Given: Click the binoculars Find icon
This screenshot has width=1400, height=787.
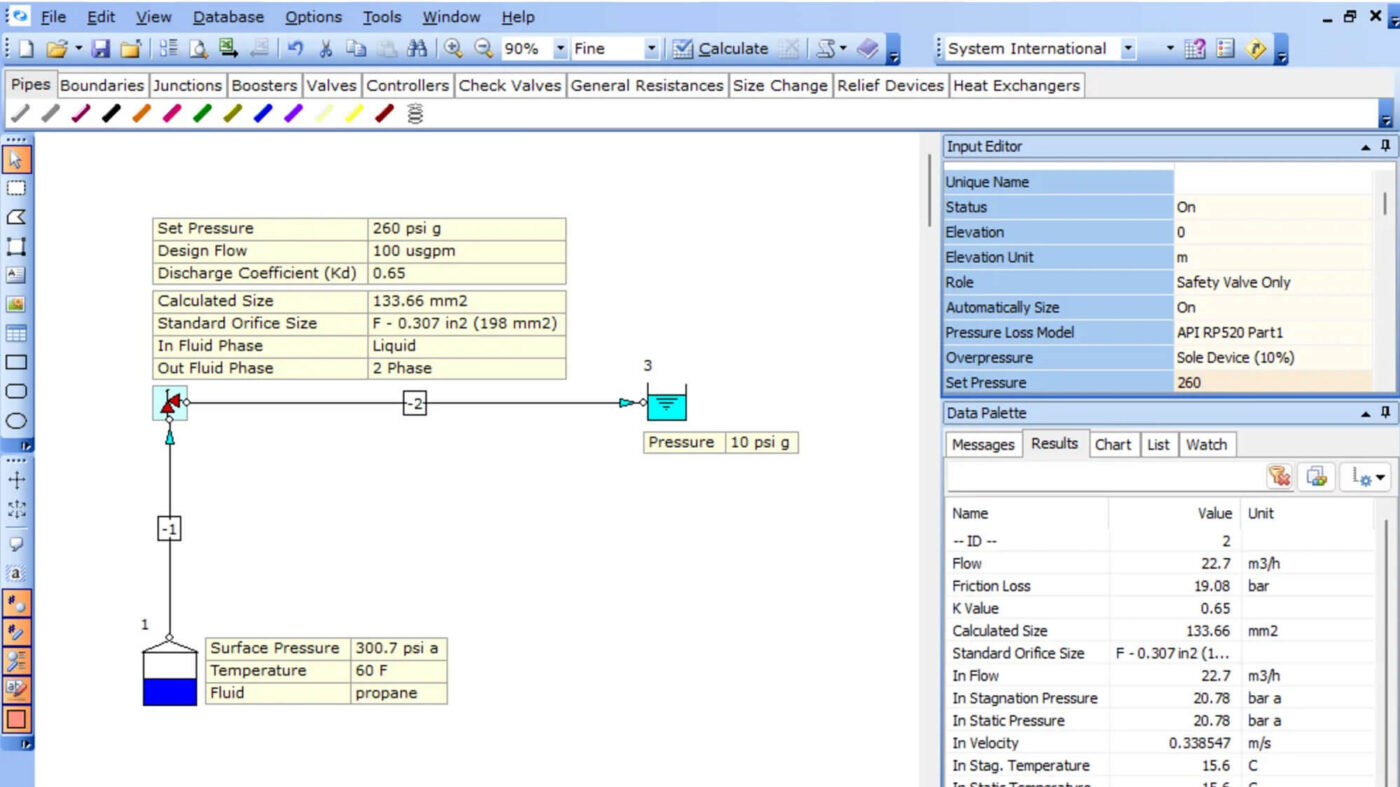Looking at the screenshot, I should tap(417, 49).
